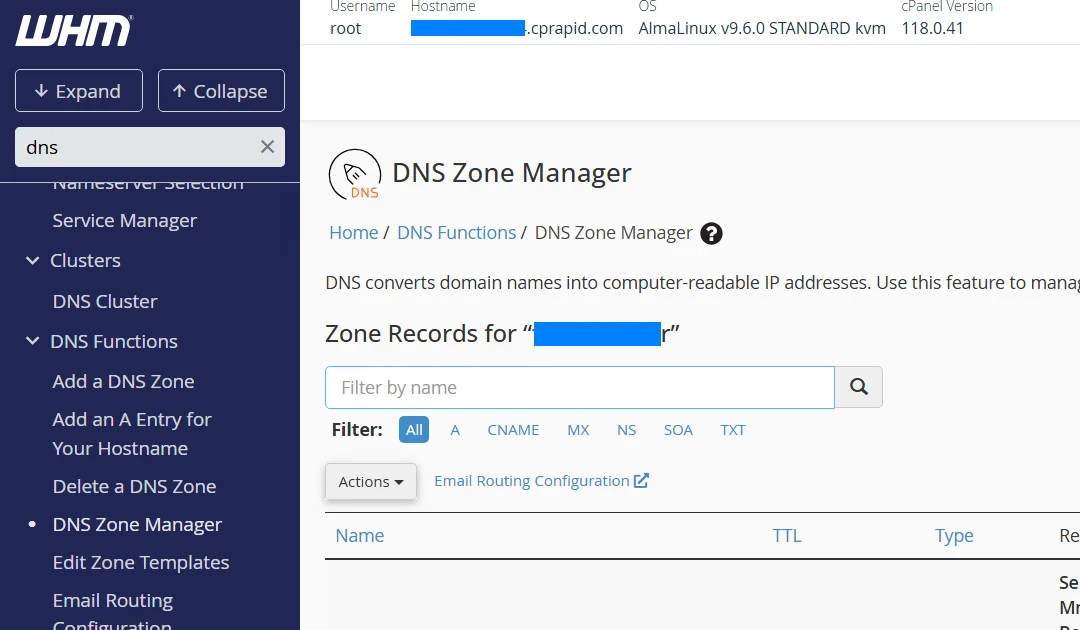The height and width of the screenshot is (630, 1080).
Task: Filter records by TXT type
Action: tap(733, 430)
